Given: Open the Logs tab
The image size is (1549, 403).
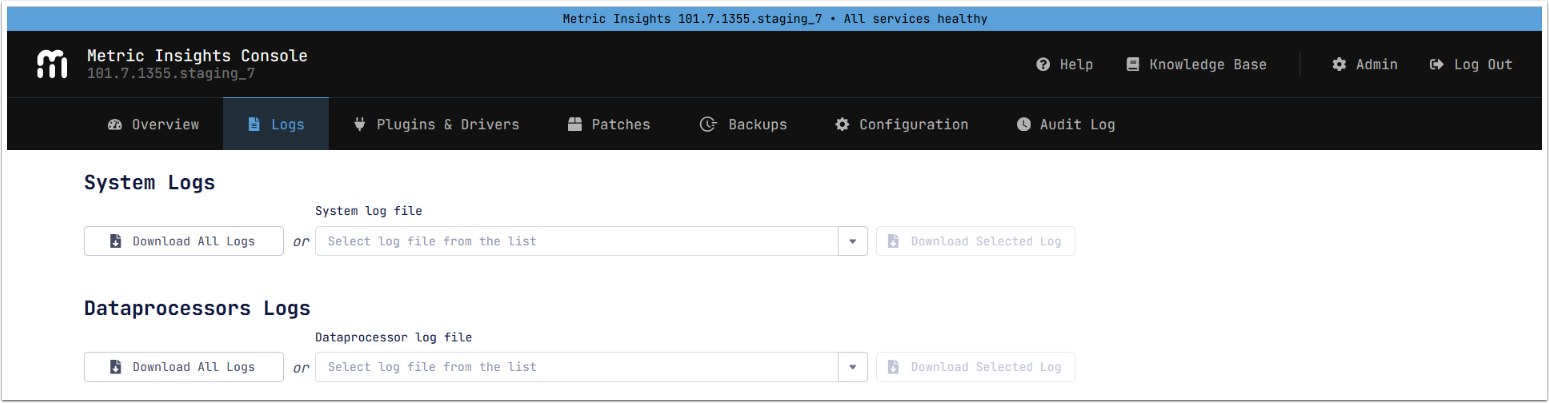Looking at the screenshot, I should point(276,125).
